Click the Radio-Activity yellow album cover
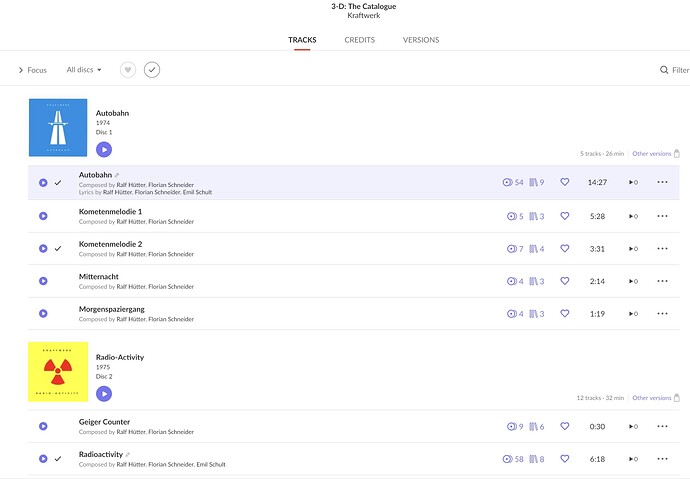Screen dimensions: 690x479 pyautogui.click(x=58, y=372)
